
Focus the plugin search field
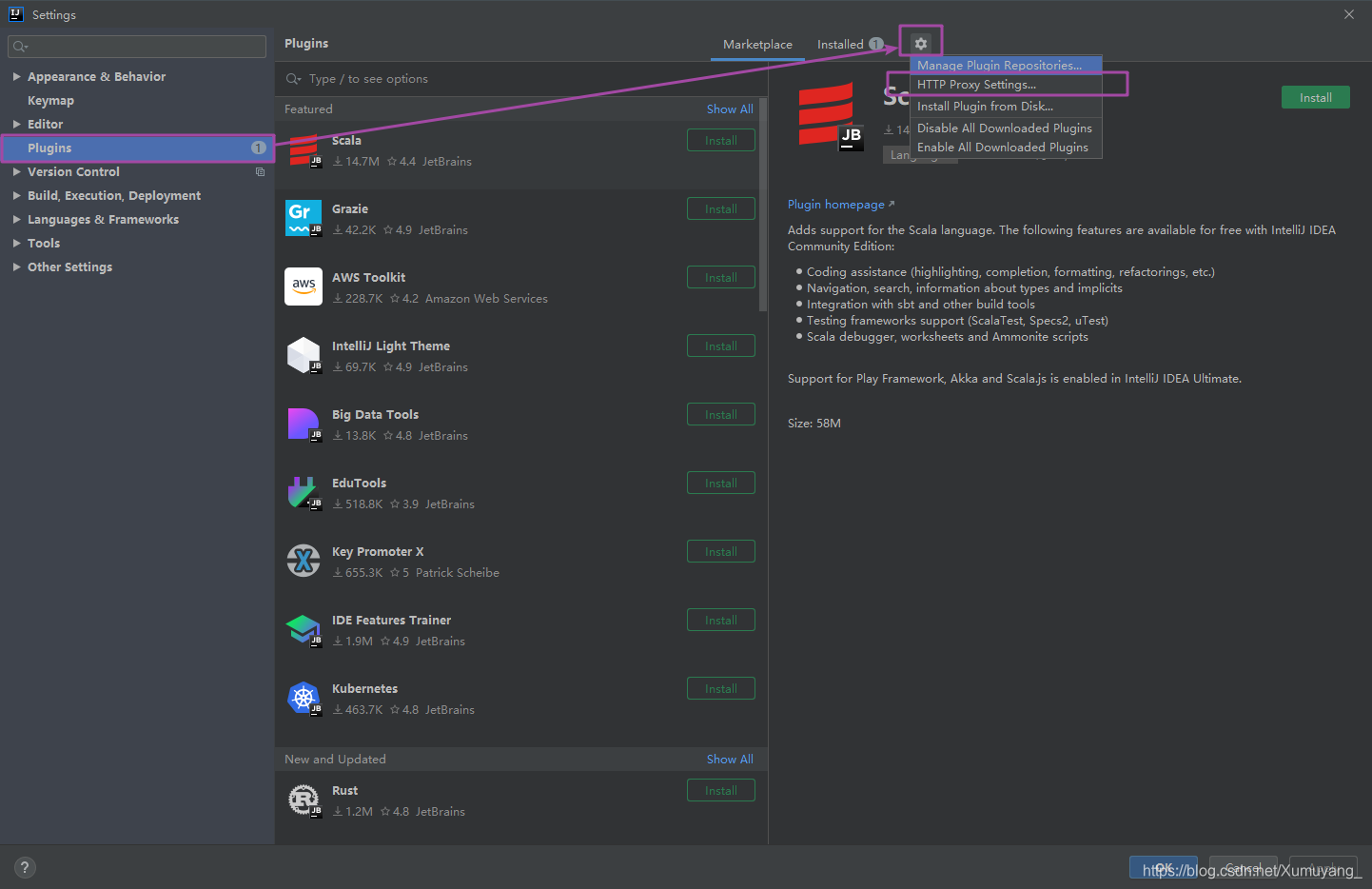[x=521, y=79]
